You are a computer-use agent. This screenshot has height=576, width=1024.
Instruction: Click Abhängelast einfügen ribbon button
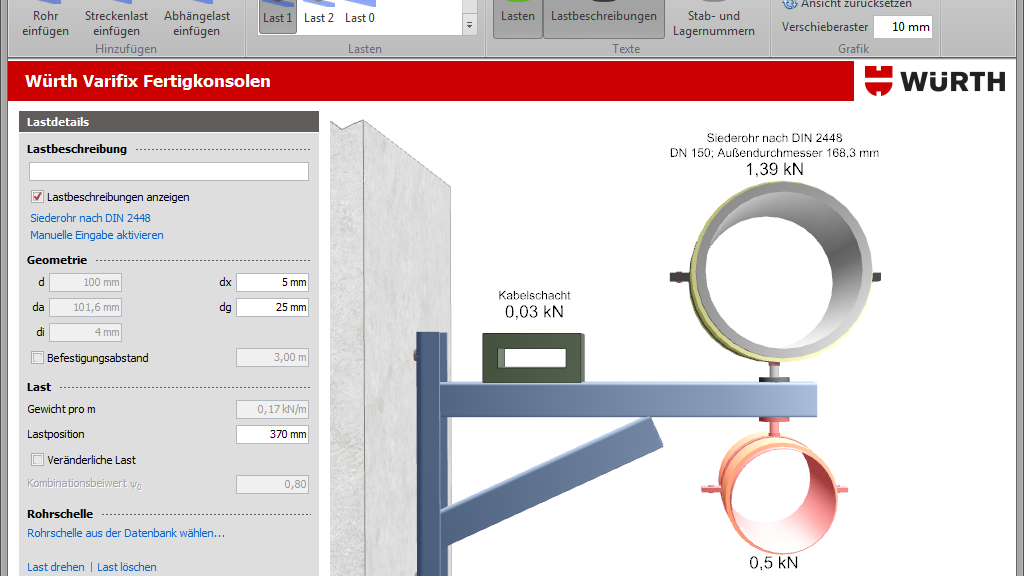197,20
